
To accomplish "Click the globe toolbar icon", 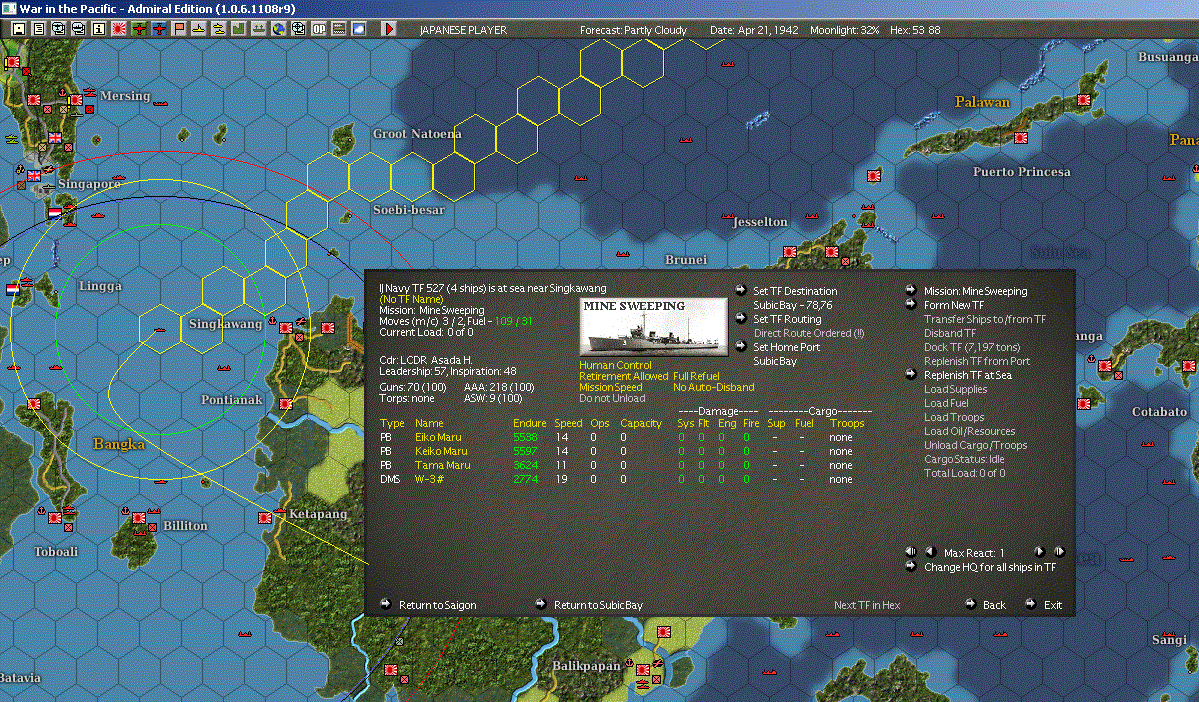I will point(279,29).
